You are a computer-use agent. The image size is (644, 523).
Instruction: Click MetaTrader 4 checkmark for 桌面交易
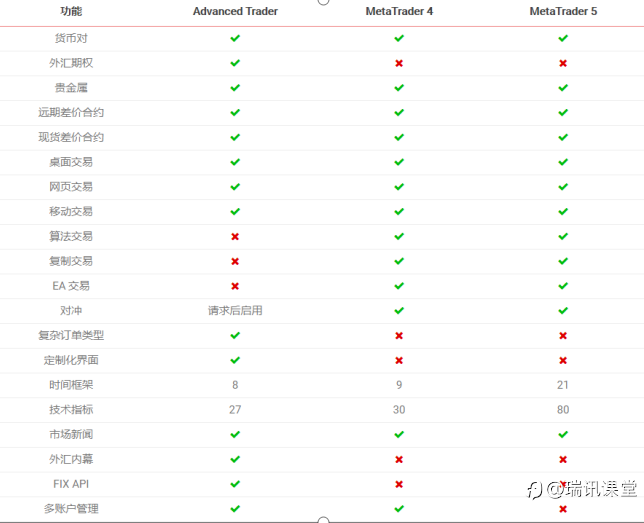coord(399,162)
